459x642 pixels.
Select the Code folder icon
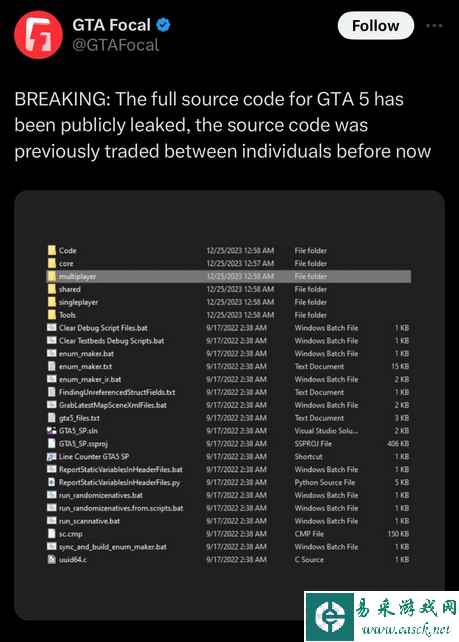(52, 250)
